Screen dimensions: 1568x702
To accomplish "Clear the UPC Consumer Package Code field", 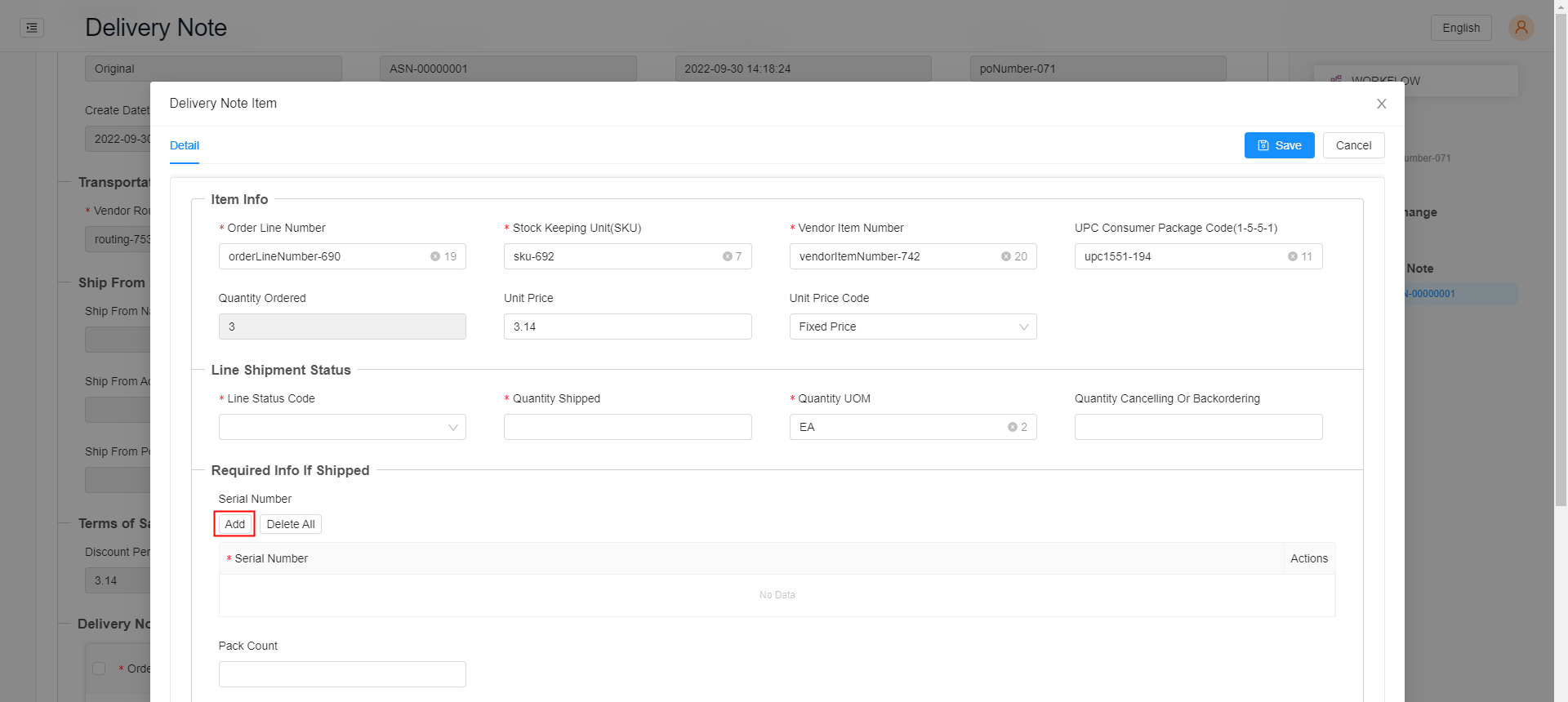I will coord(1293,256).
